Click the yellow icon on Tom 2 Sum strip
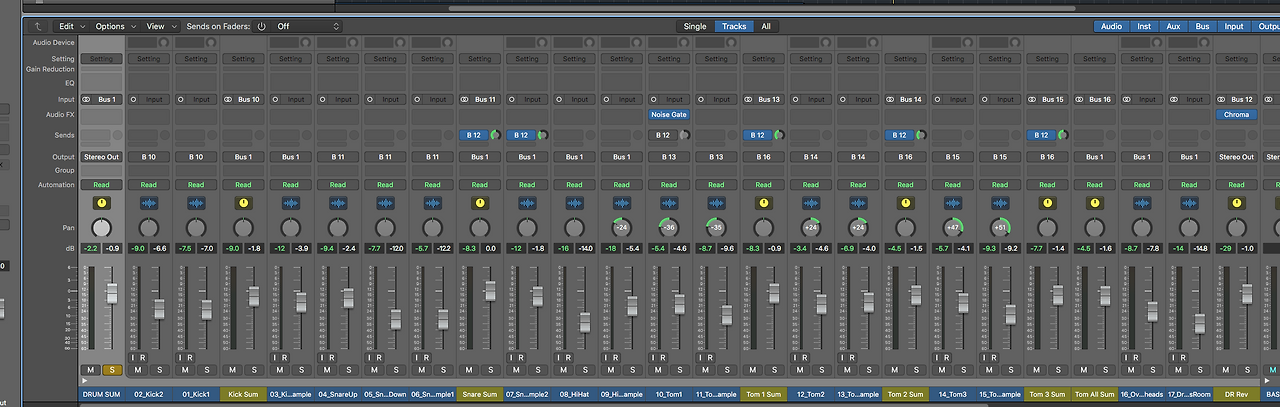The width and height of the screenshot is (1280, 407). click(x=906, y=203)
